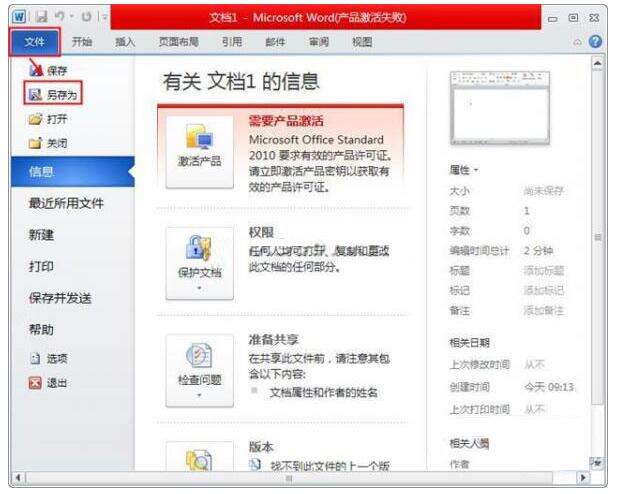The height and width of the screenshot is (494, 620).
Task: Choose 关闭 in the file menu
Action: coord(48,143)
